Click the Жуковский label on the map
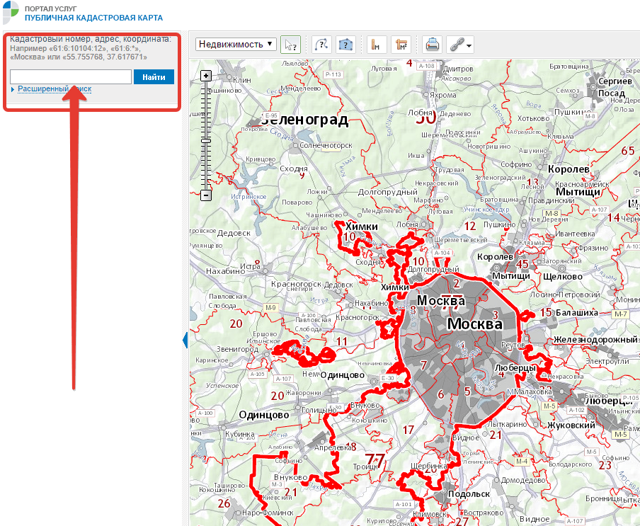 click(571, 425)
